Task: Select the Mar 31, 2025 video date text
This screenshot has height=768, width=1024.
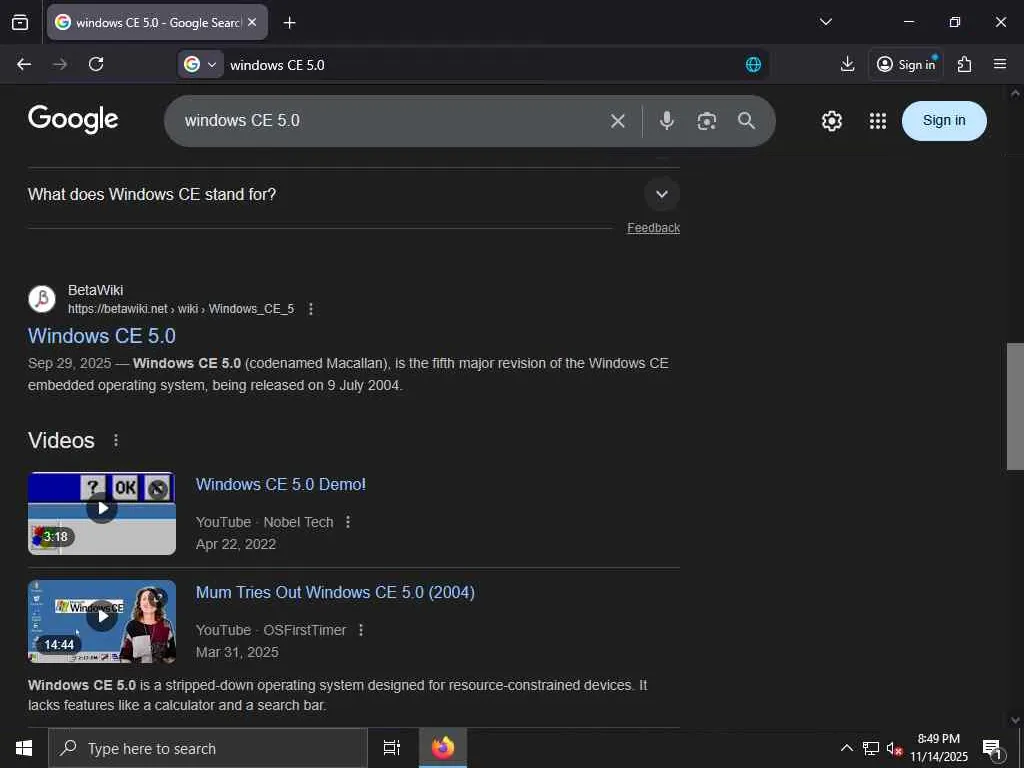Action: click(x=237, y=652)
